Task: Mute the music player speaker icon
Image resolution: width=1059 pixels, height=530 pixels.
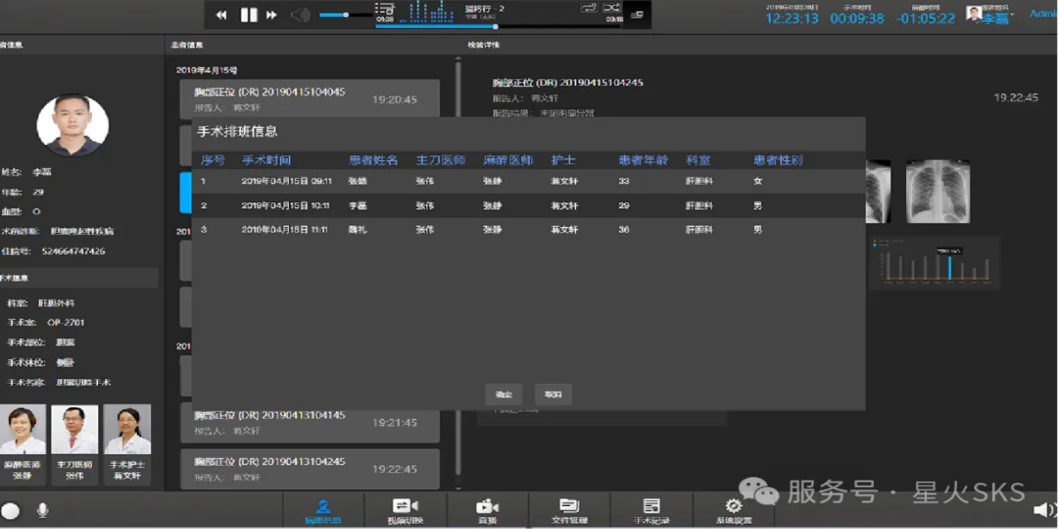Action: point(300,15)
